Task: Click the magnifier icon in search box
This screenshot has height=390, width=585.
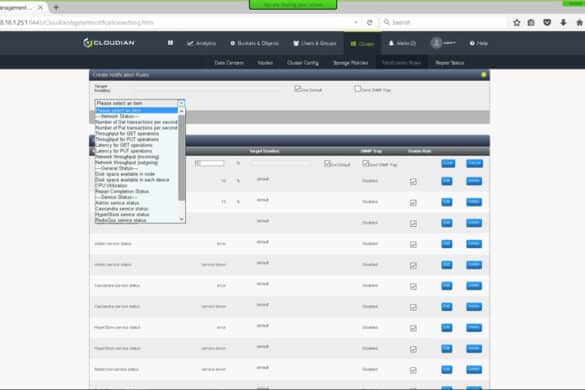Action: tap(387, 22)
